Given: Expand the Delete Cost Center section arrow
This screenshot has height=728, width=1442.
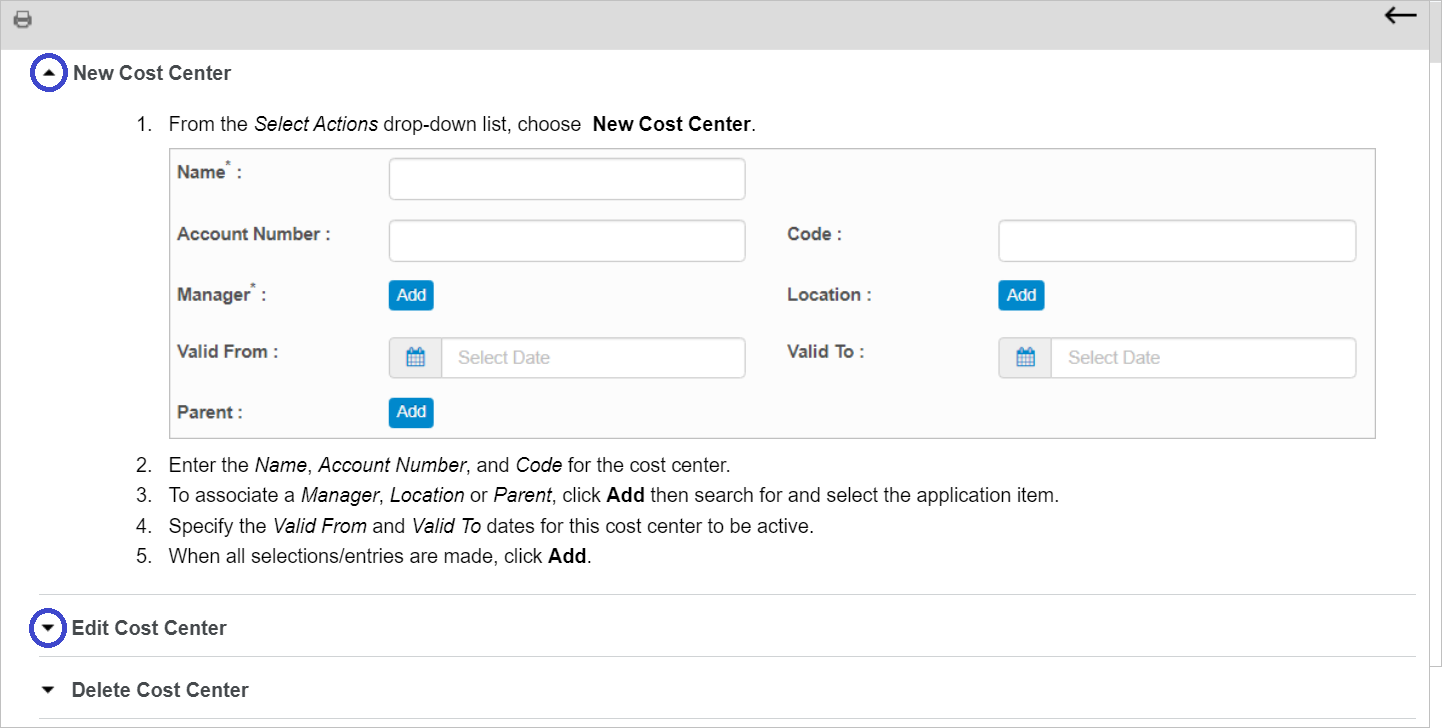Looking at the screenshot, I should [48, 690].
